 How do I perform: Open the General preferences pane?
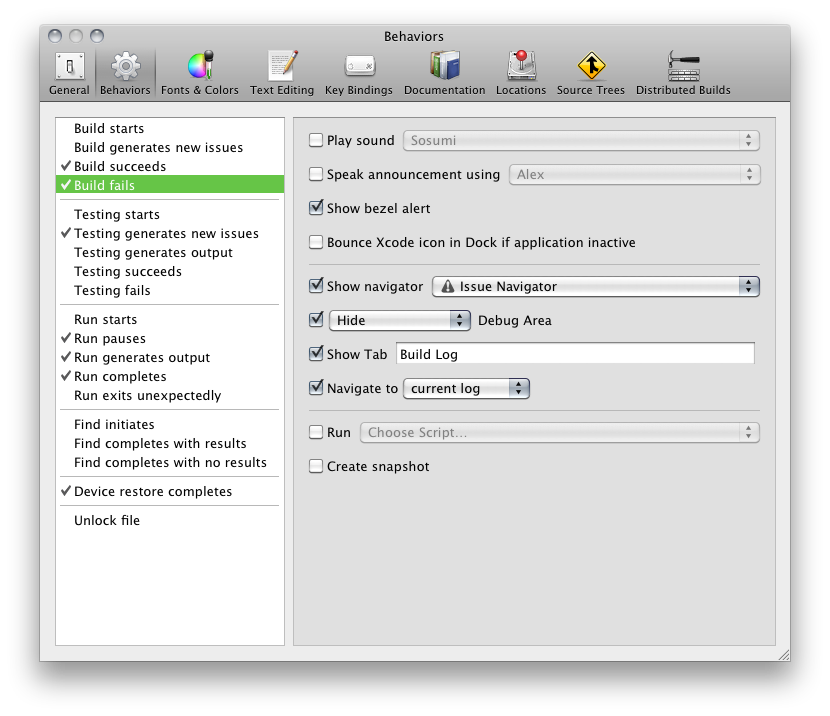69,74
